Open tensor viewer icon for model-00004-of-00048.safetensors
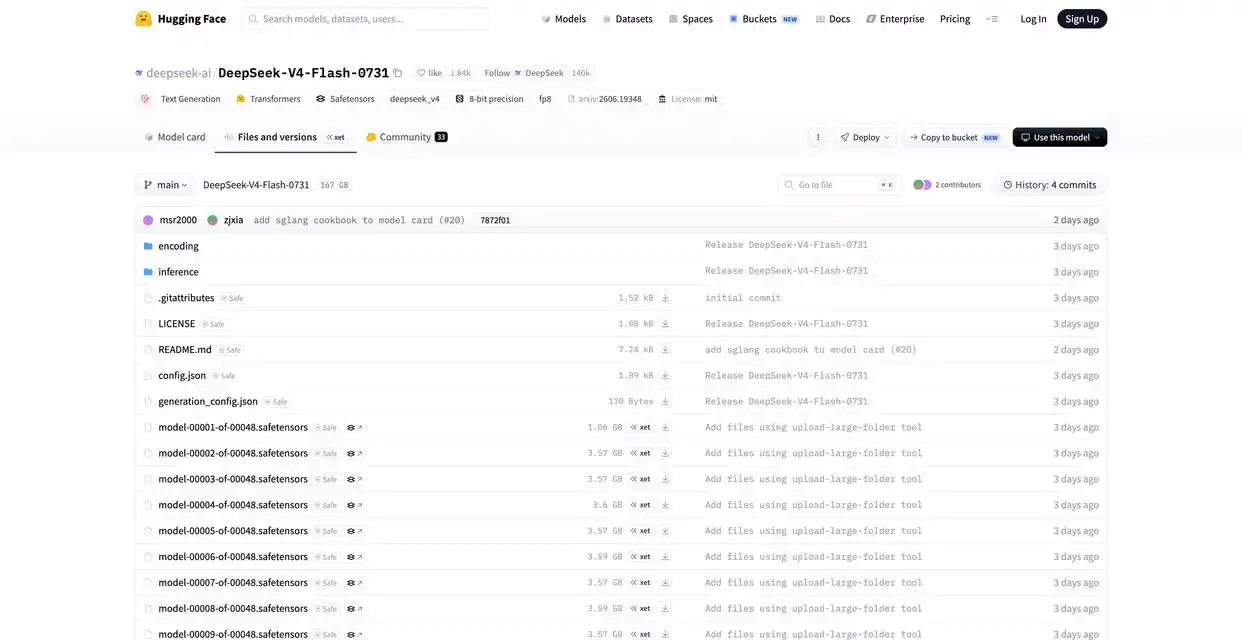The image size is (1242, 640). pos(355,505)
